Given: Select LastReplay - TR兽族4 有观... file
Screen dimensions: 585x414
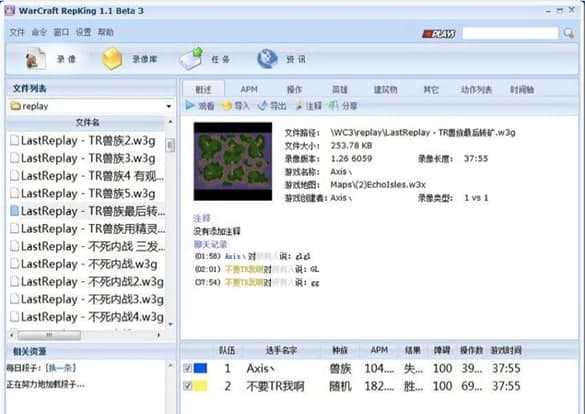Looking at the screenshot, I should (x=87, y=176).
